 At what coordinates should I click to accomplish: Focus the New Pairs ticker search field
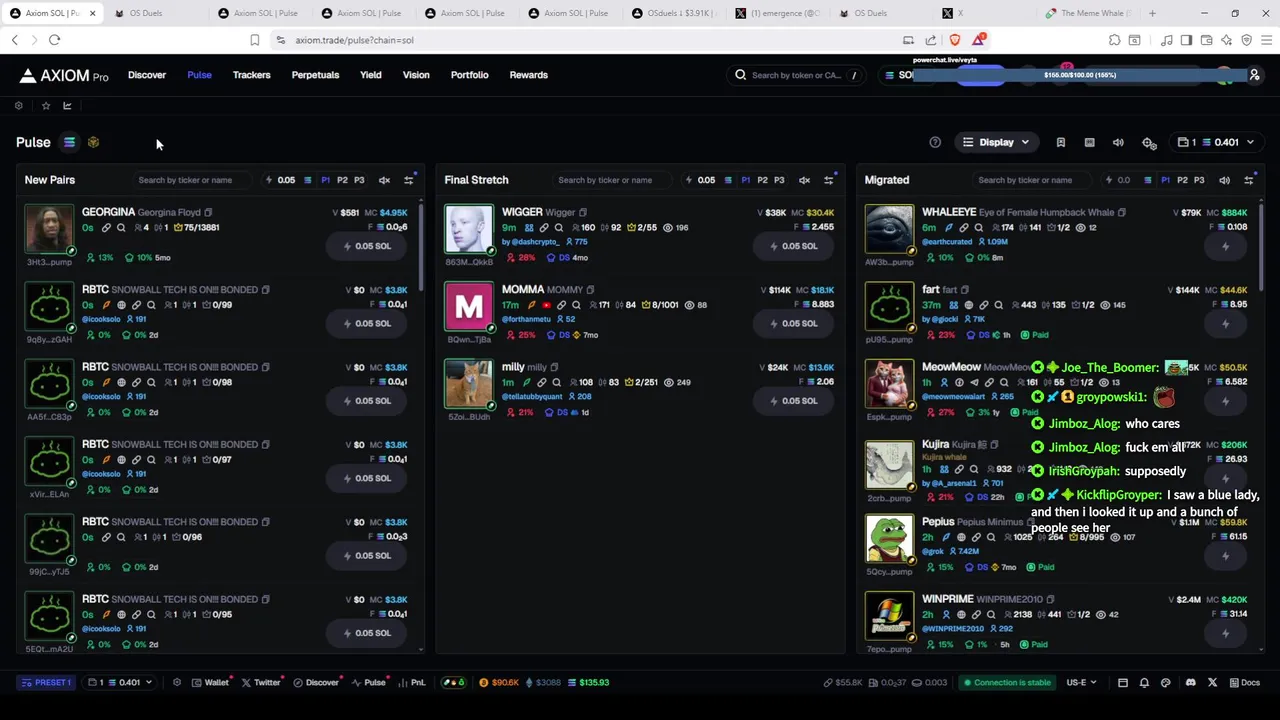pos(192,180)
